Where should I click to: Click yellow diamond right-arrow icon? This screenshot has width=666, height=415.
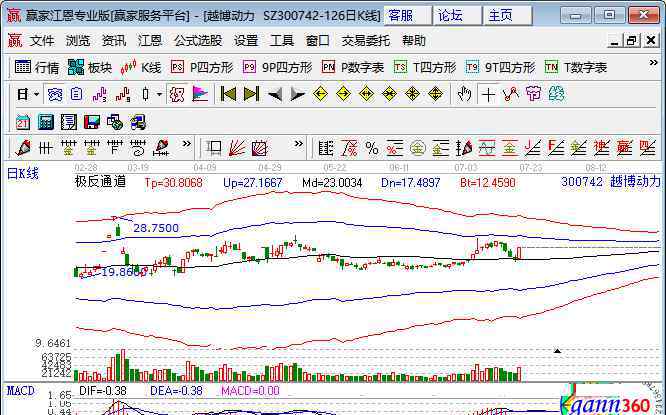343,94
